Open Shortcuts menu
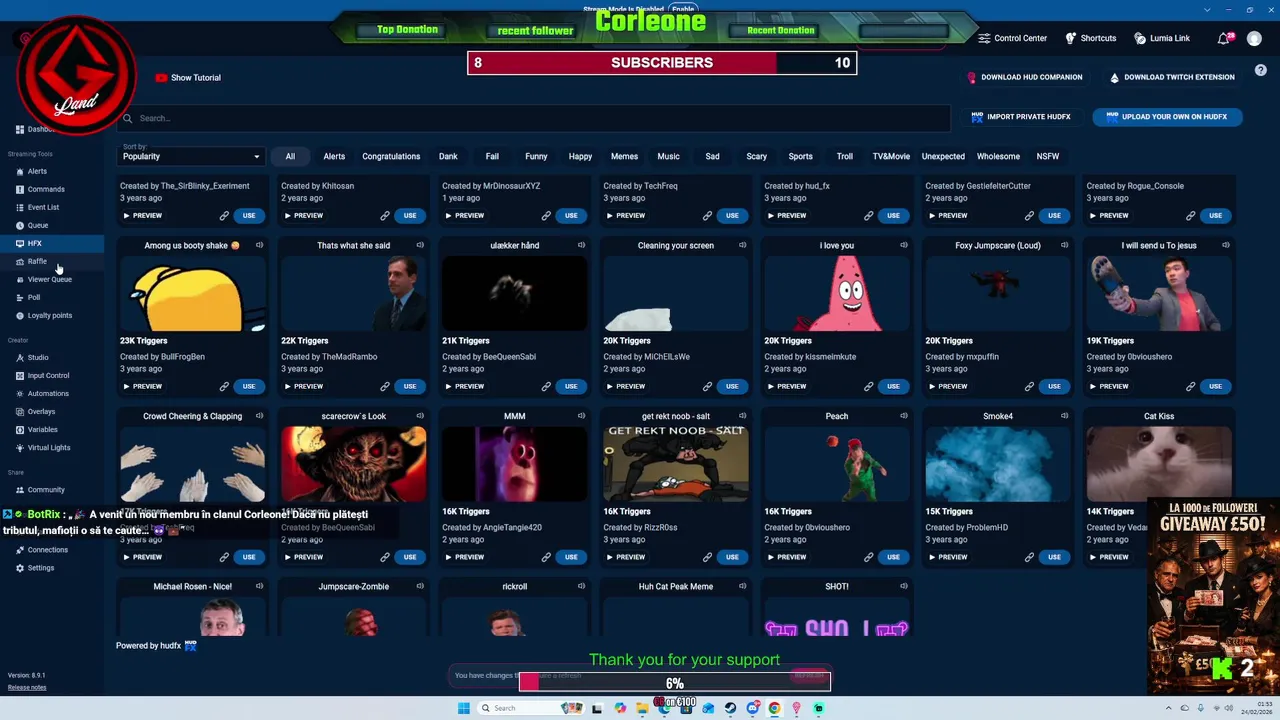Screen dimensions: 1280x720 (x=1091, y=38)
